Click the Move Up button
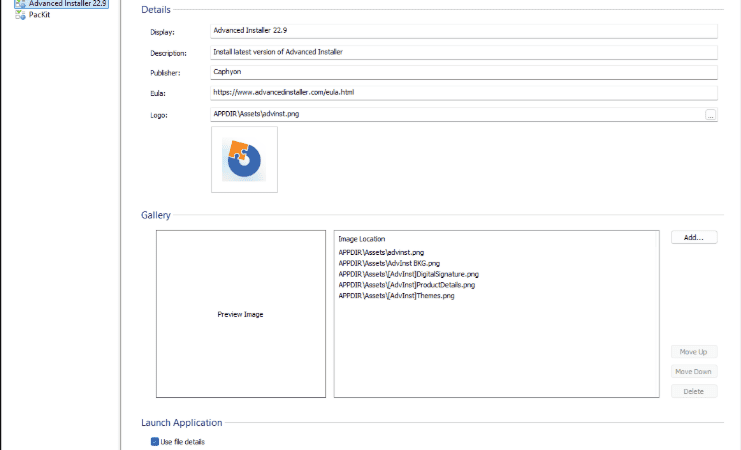 694,352
